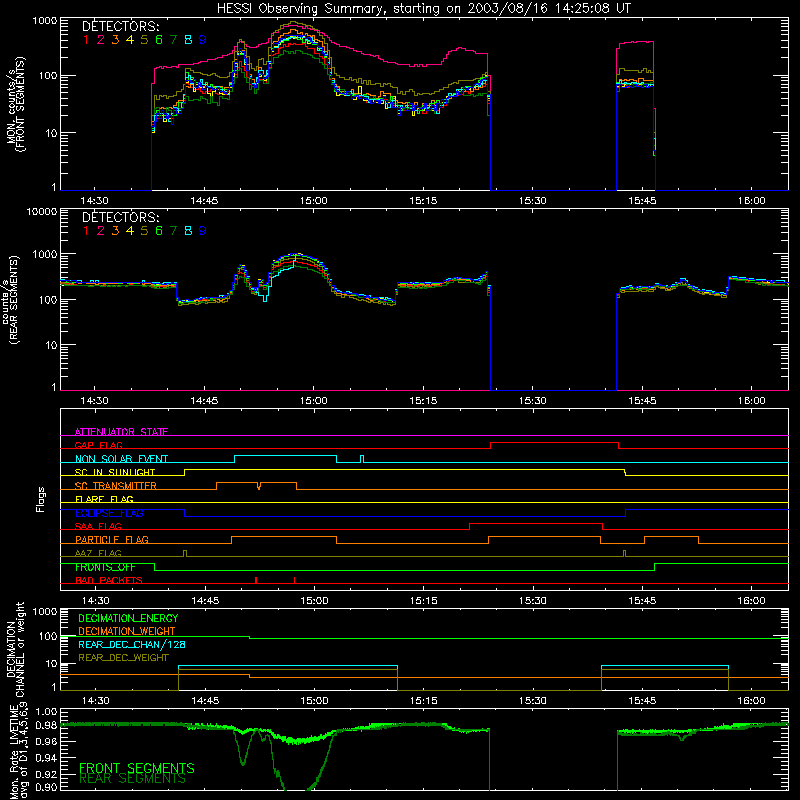Select the A2Z_FLAG label
Image resolution: width=800 pixels, height=800 pixels.
pos(98,553)
